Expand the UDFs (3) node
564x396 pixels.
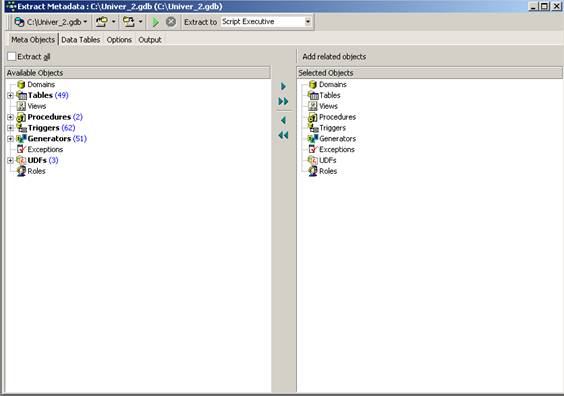tap(10, 160)
